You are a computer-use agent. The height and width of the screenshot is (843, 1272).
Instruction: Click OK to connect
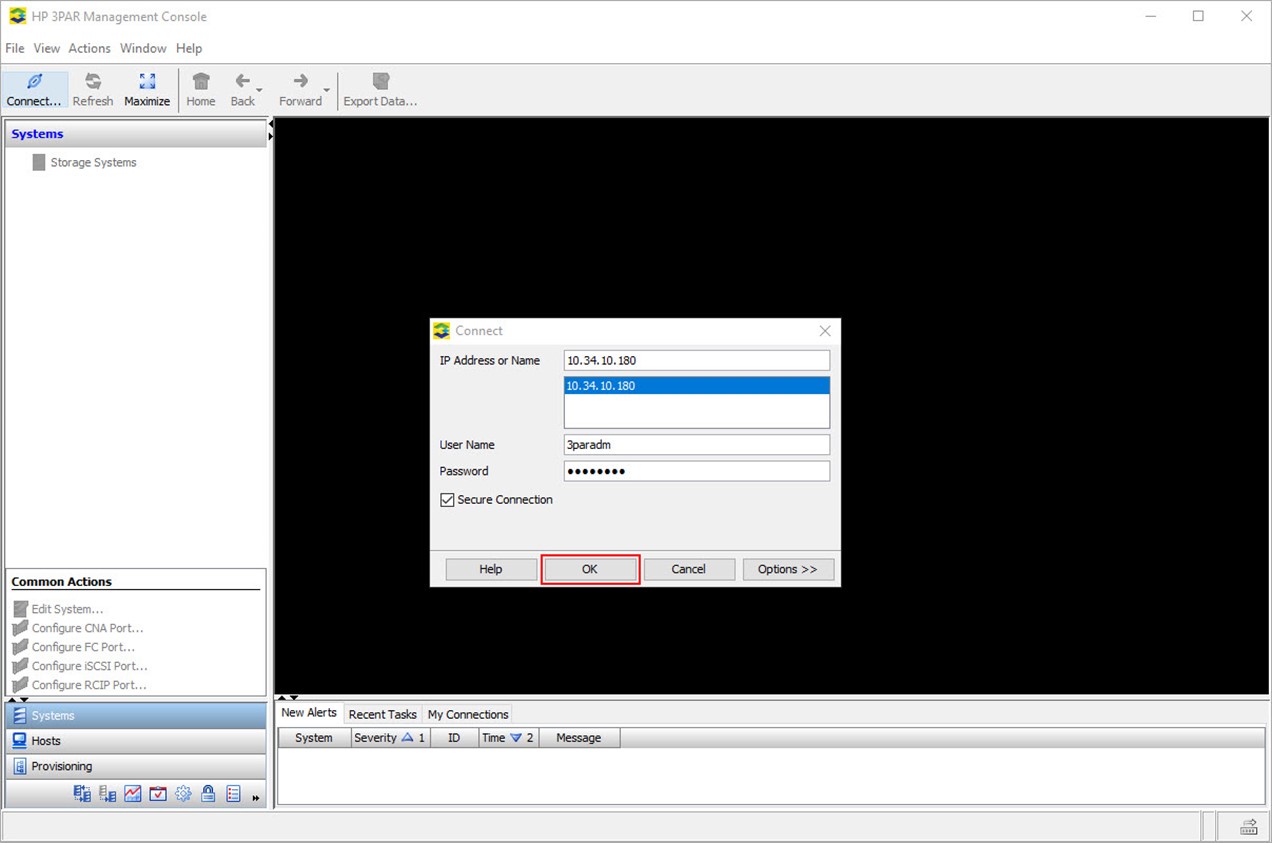click(590, 569)
